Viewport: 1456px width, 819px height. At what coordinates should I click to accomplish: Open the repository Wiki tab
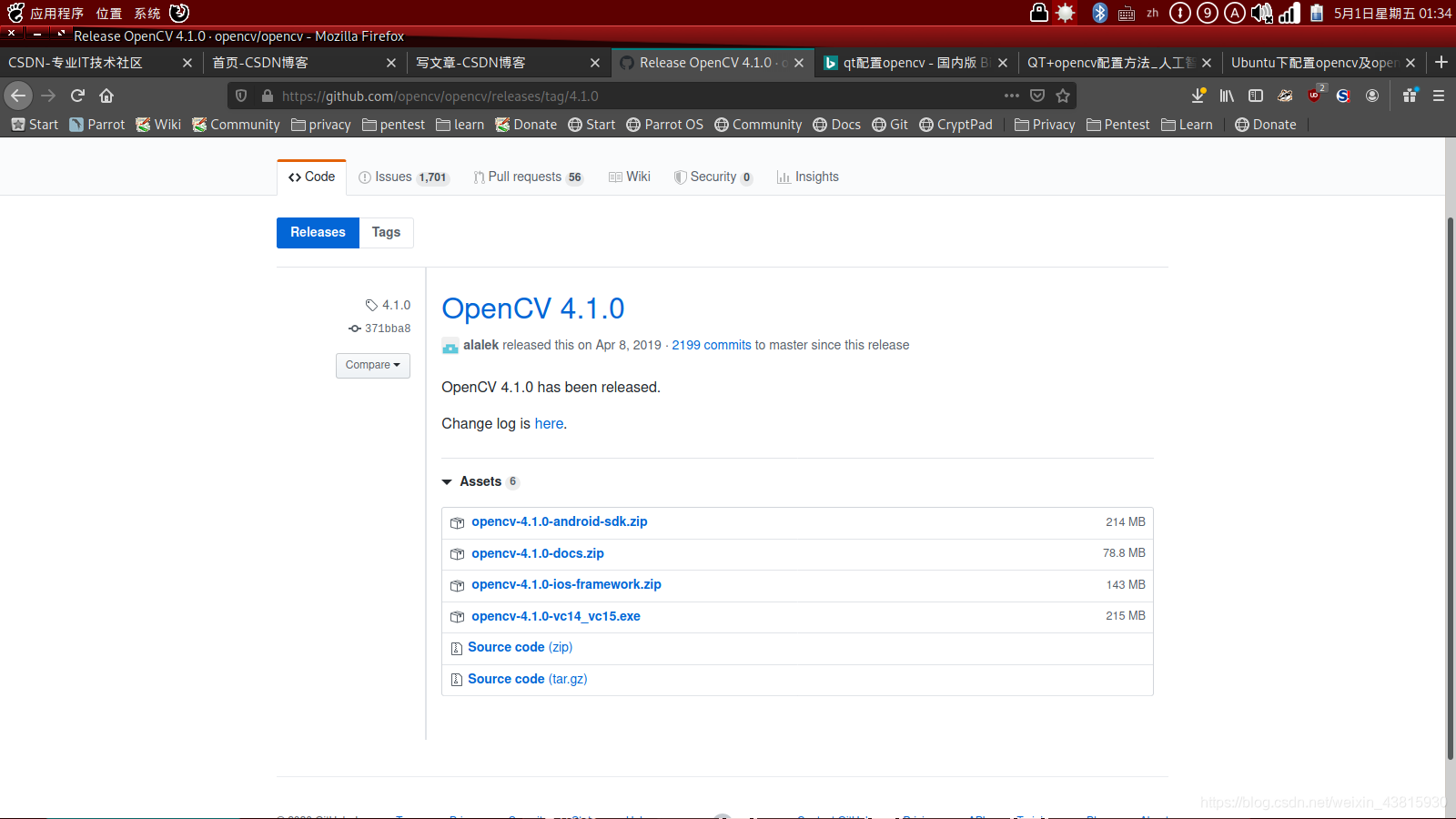[x=630, y=177]
